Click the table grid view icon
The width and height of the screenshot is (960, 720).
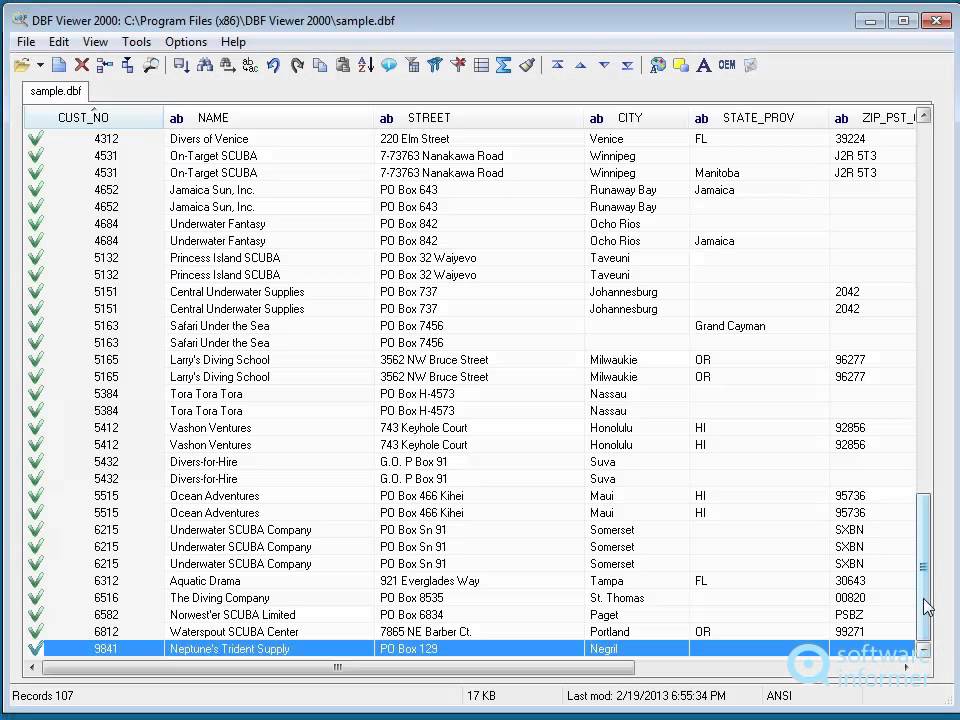click(481, 65)
